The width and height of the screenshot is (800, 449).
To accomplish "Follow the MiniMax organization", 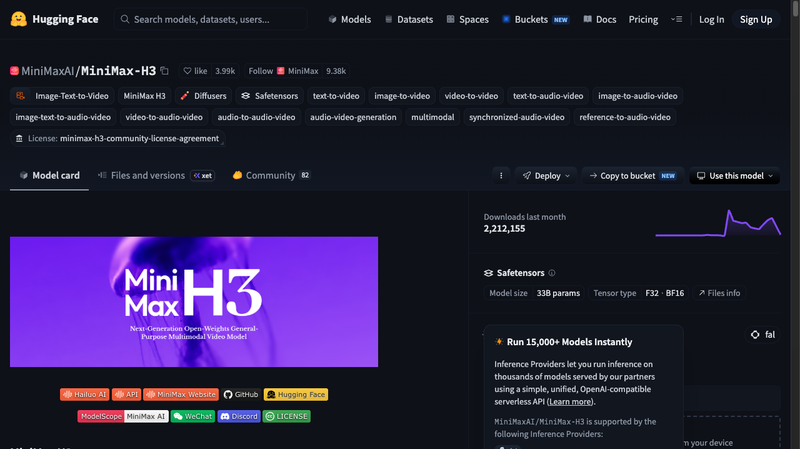I will pos(283,71).
